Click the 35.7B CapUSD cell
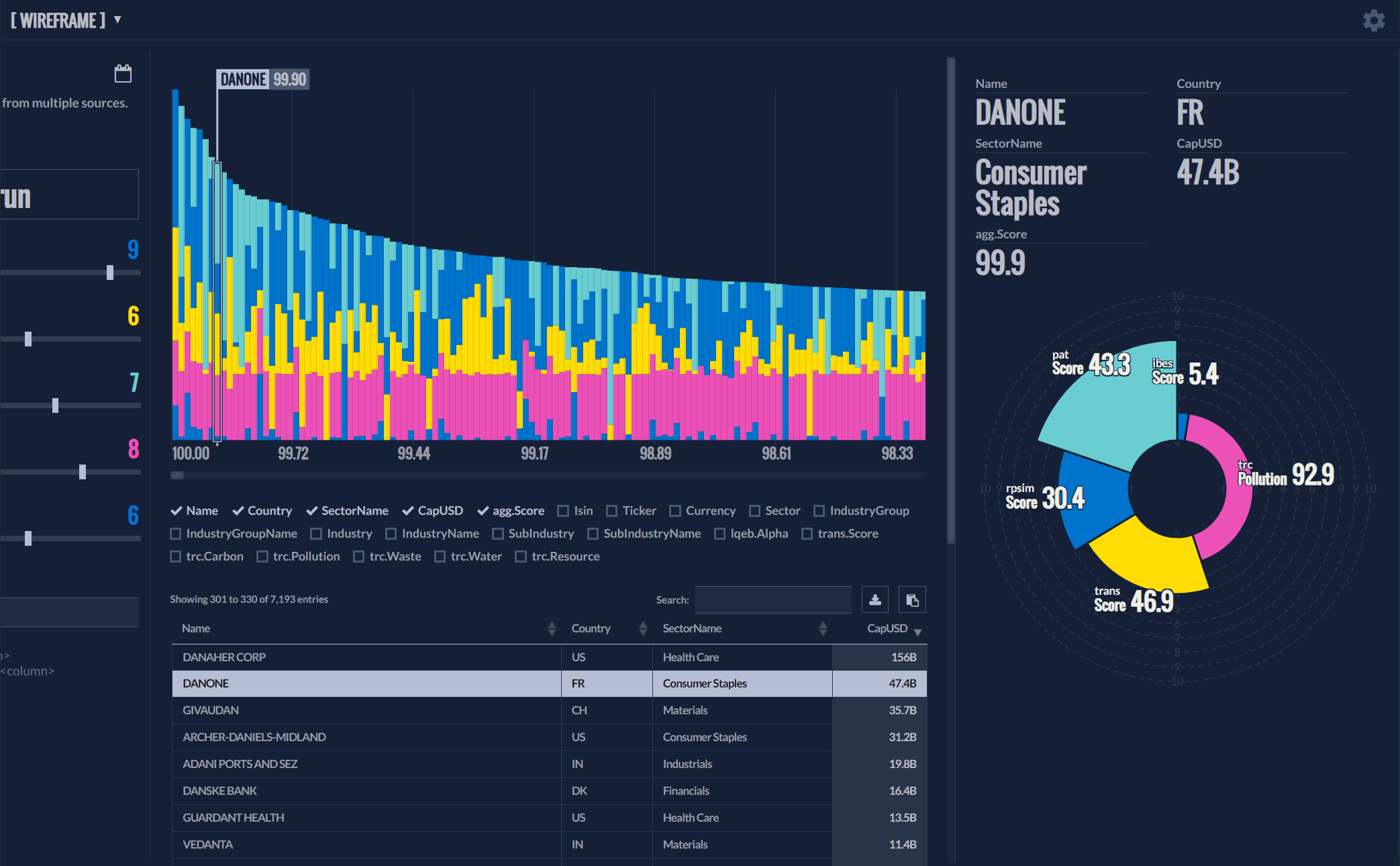The image size is (1400, 866). (880, 710)
